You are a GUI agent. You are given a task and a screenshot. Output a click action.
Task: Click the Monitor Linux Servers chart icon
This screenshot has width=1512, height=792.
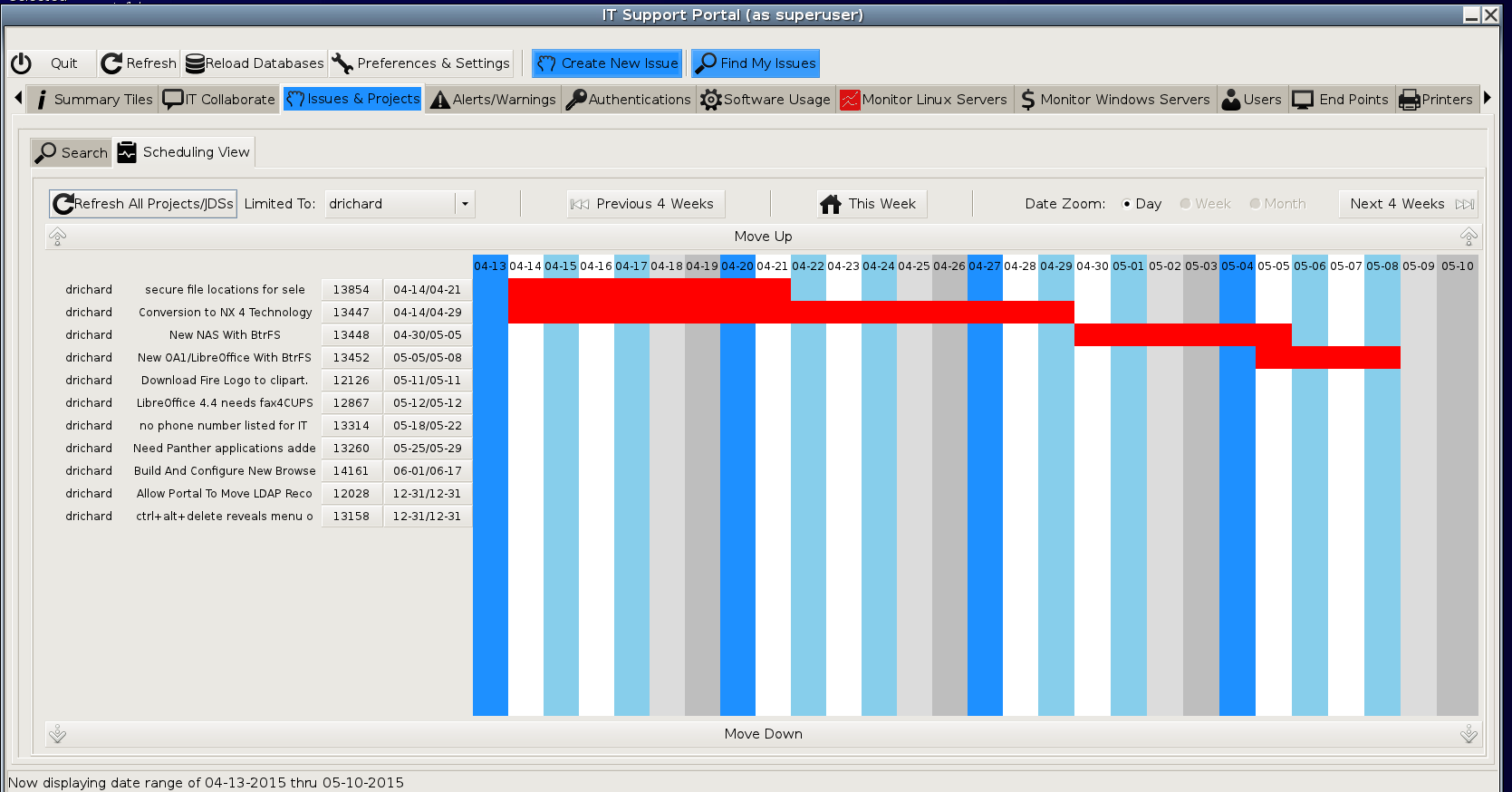tap(850, 100)
